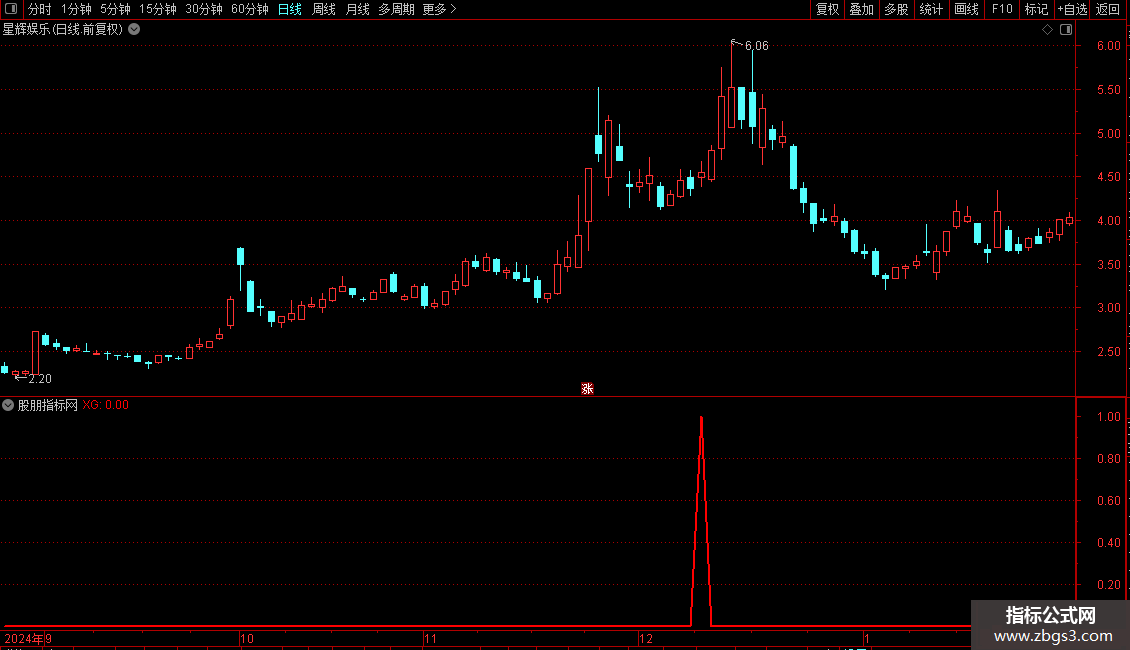The image size is (1130, 650).
Task: Click the 2.20 low price label
Action: [x=40, y=379]
